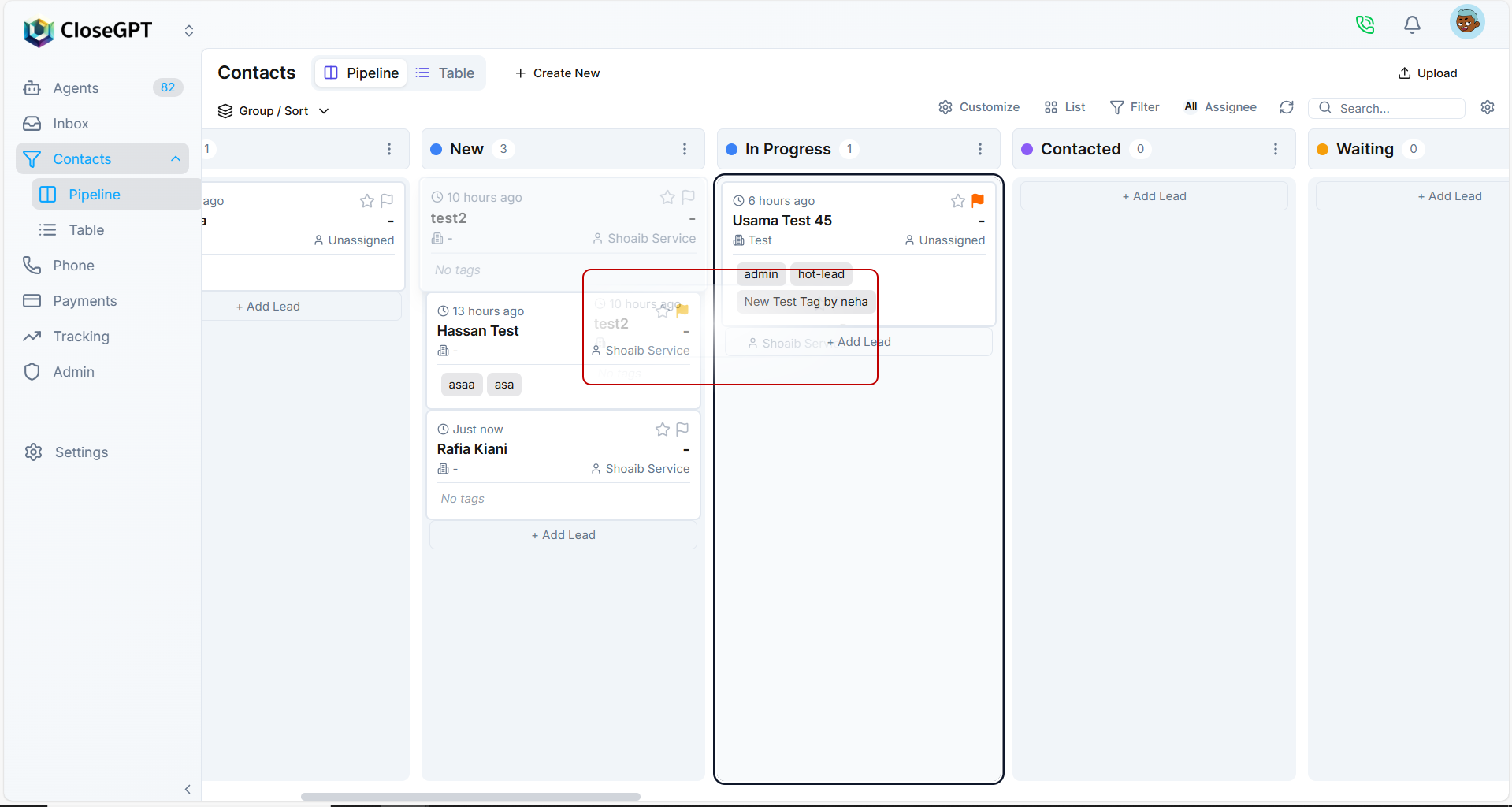Toggle the orange flag on Usama Test 45

pos(978,201)
